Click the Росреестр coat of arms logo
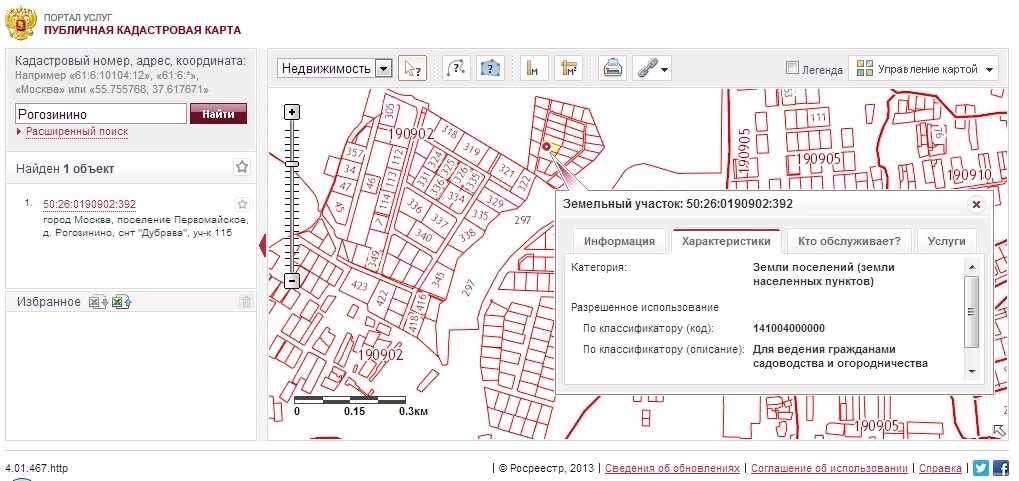Viewport: 1019px width, 481px height. point(20,25)
